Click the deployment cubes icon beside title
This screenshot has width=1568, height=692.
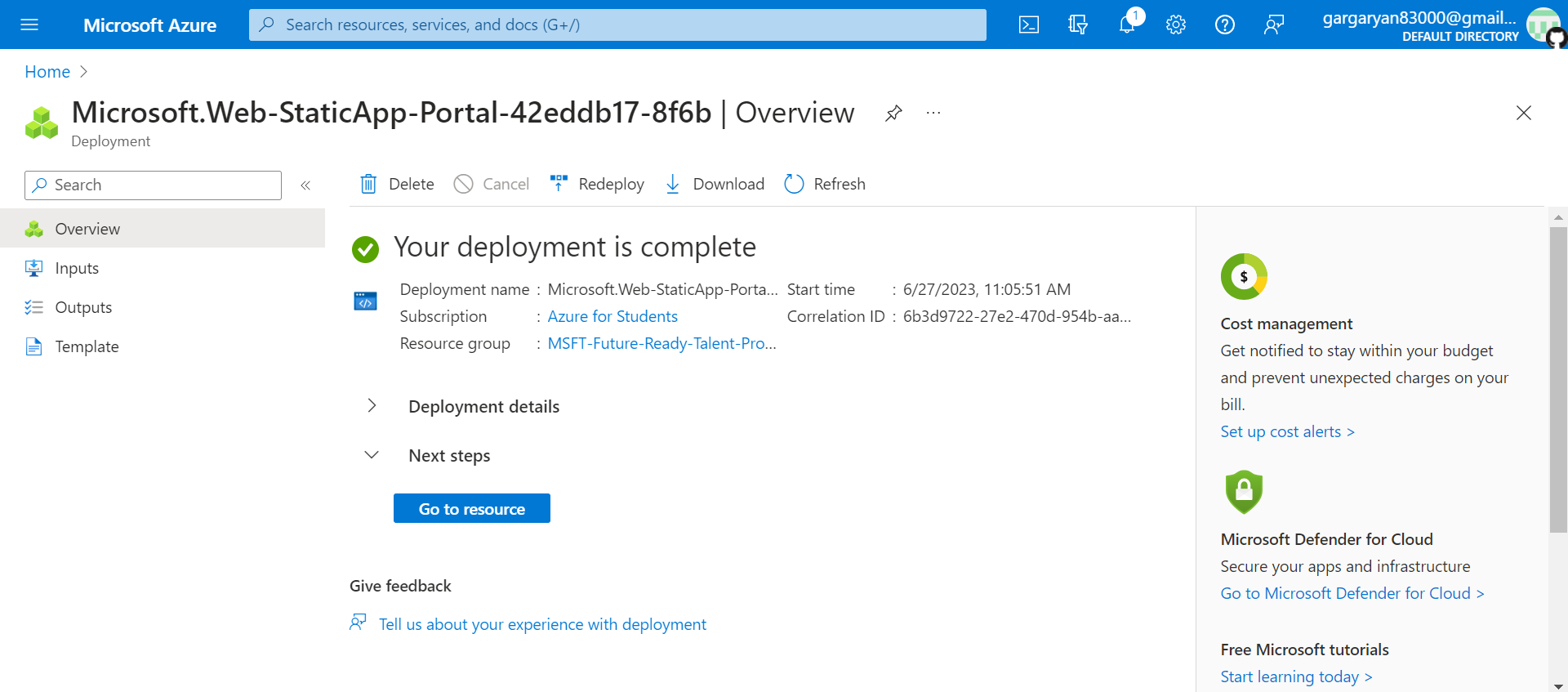(x=42, y=123)
